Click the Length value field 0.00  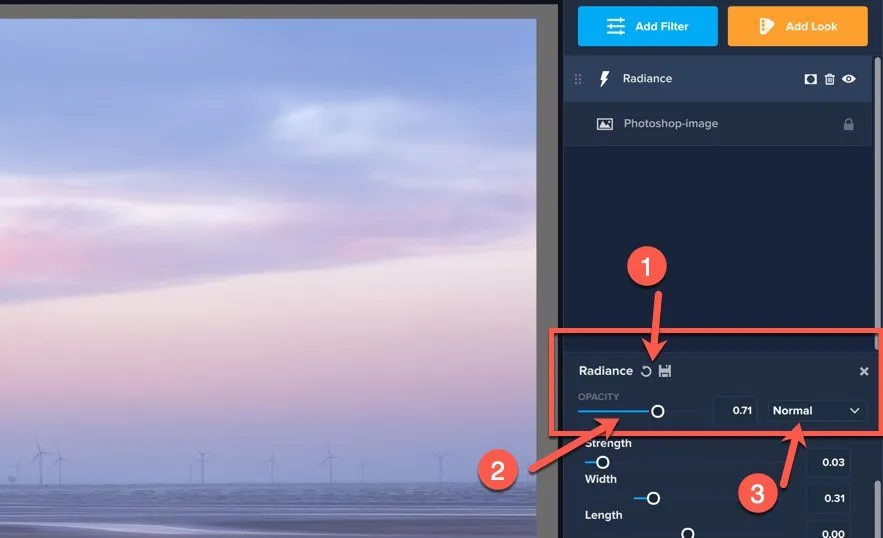coord(828,531)
